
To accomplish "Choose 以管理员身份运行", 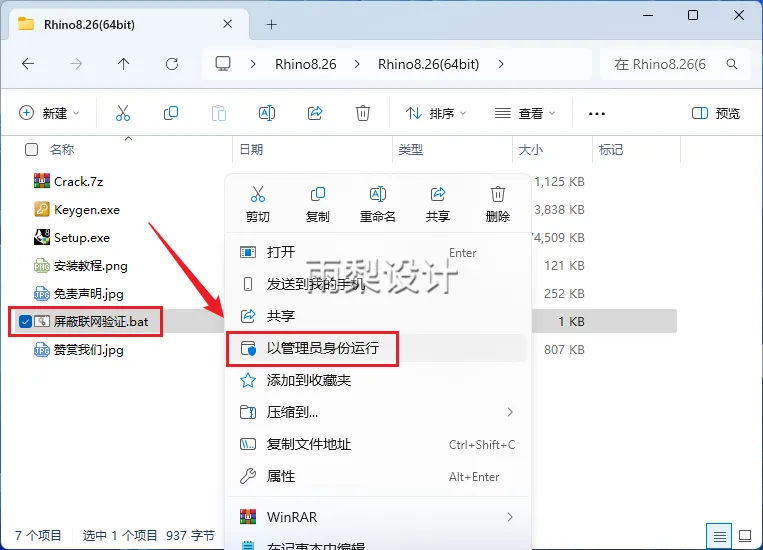I will 378,348.
